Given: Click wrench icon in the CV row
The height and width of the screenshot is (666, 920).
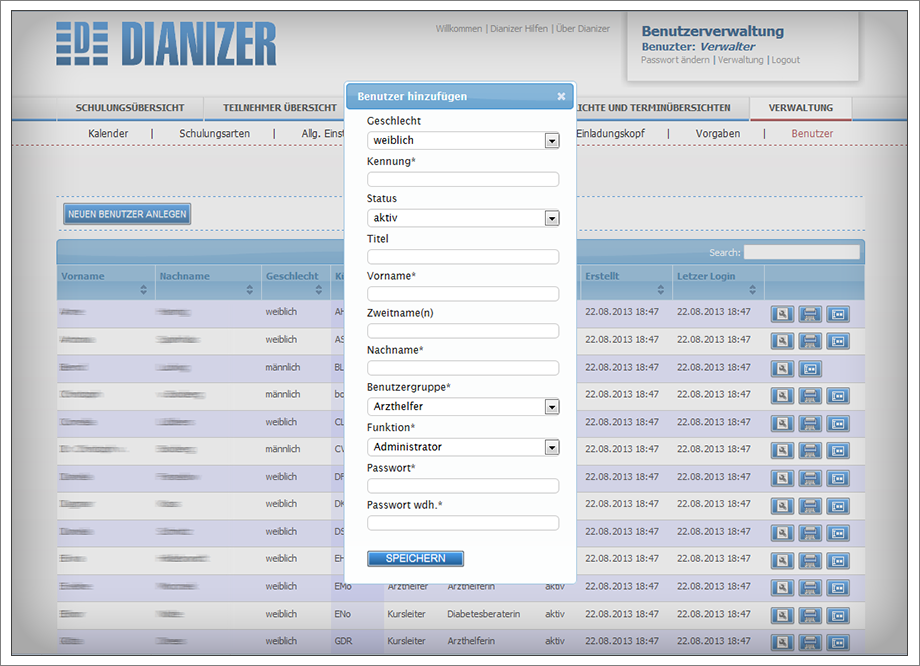Looking at the screenshot, I should pyautogui.click(x=782, y=451).
